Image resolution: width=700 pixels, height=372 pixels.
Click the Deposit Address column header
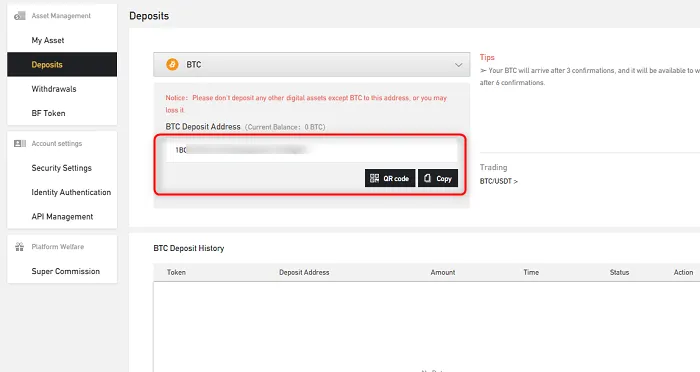(x=304, y=272)
